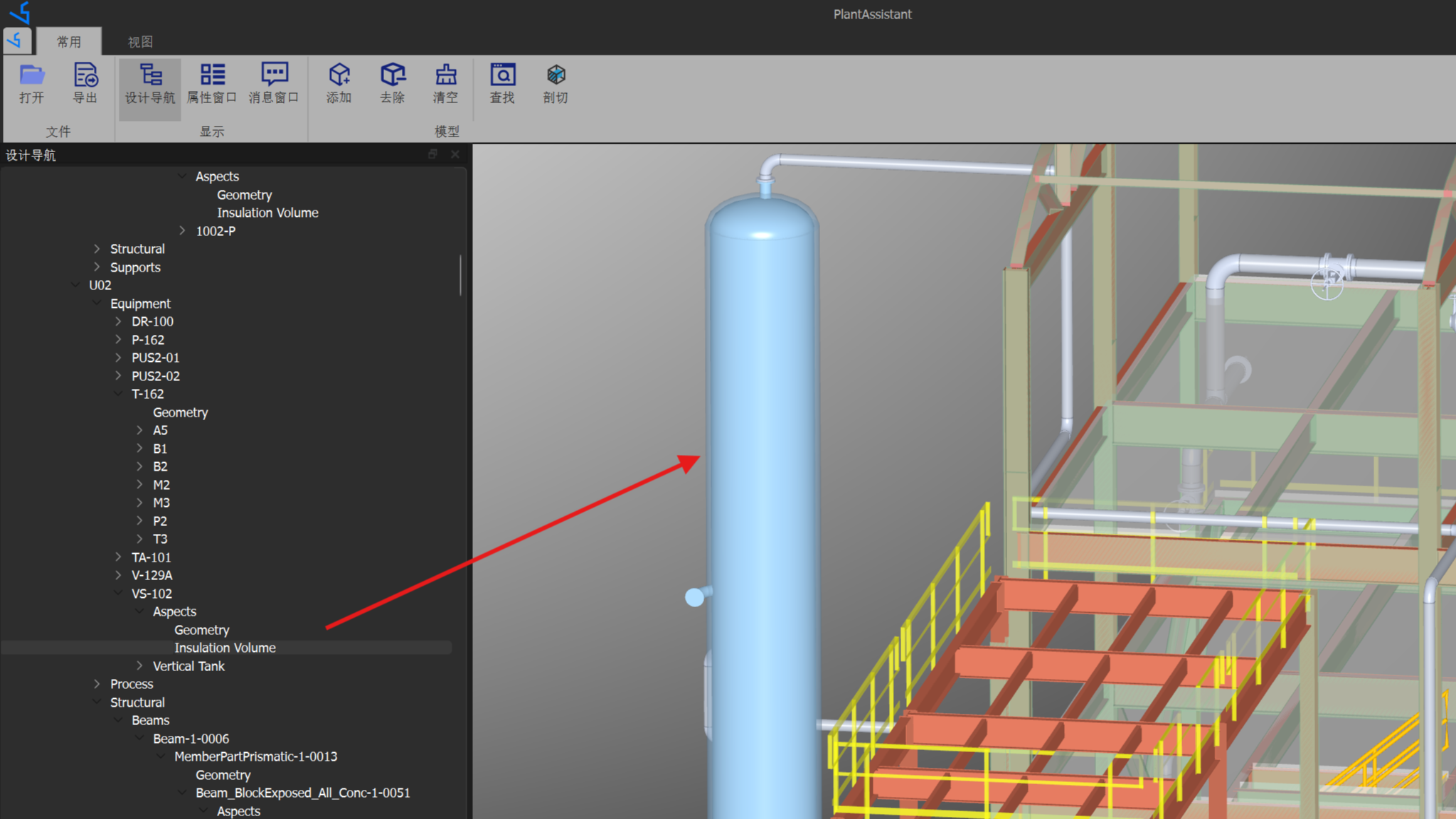This screenshot has height=819, width=1456.
Task: Toggle the 消息窗口 message window button
Action: click(x=274, y=83)
